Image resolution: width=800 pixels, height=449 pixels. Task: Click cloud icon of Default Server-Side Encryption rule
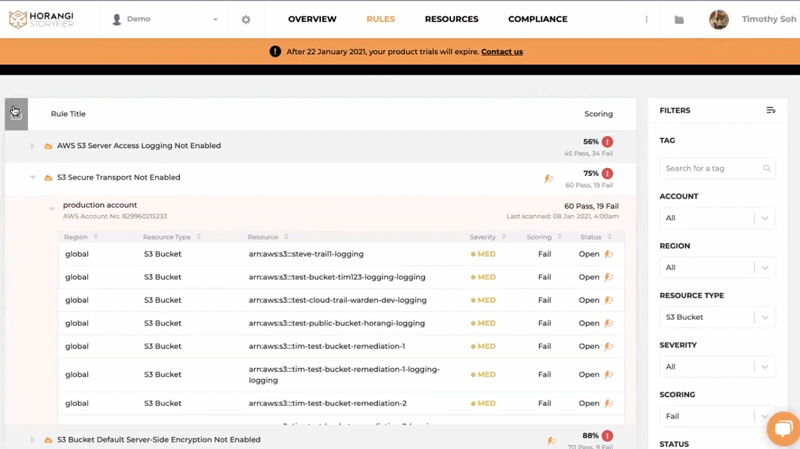48,440
